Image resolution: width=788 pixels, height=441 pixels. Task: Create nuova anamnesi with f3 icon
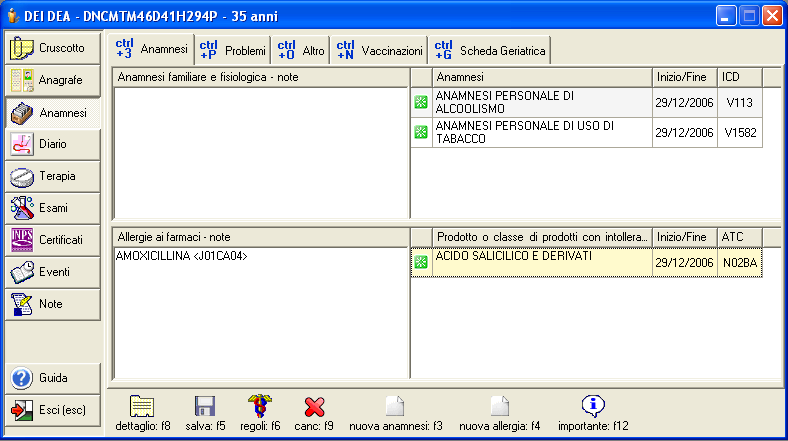pos(396,405)
